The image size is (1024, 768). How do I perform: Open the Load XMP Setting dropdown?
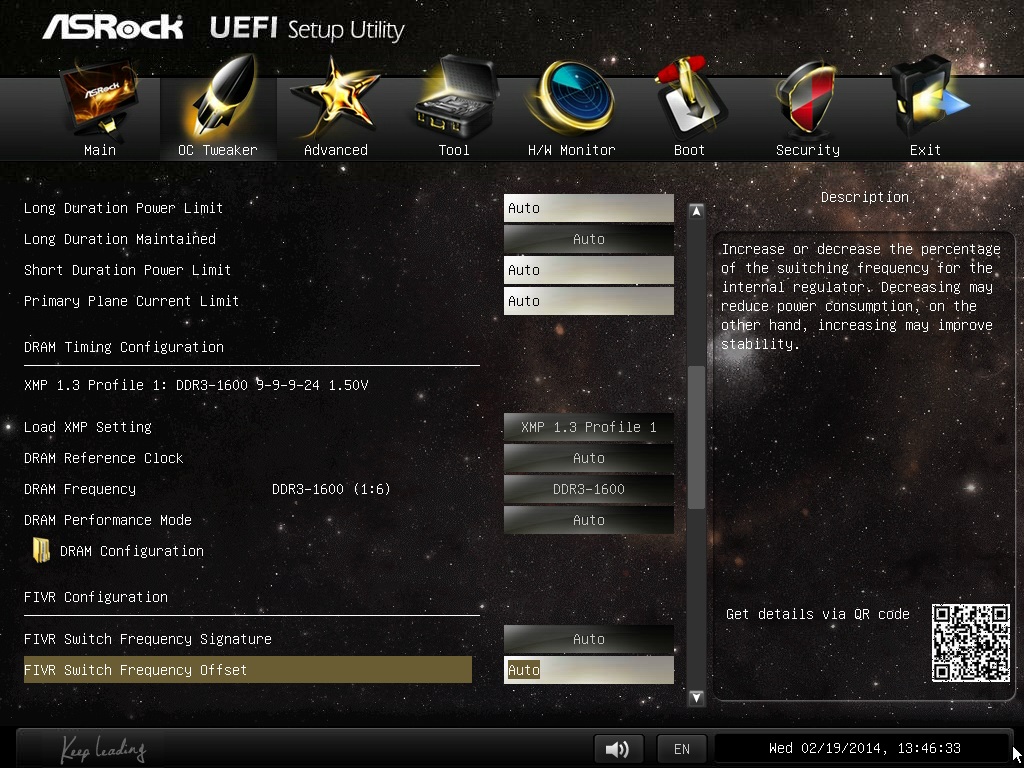tap(588, 427)
